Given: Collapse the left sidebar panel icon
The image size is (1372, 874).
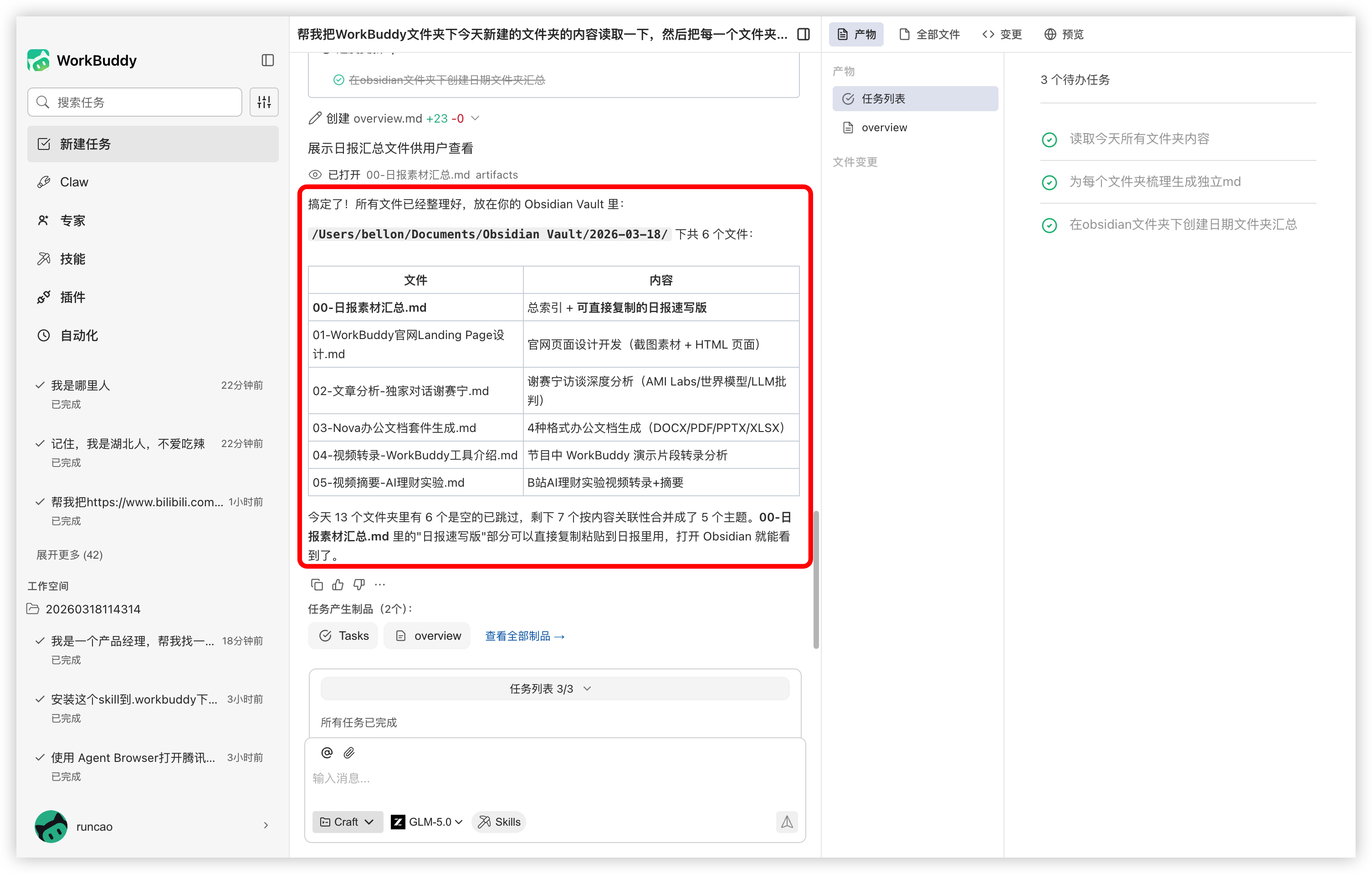Looking at the screenshot, I should coord(267,61).
